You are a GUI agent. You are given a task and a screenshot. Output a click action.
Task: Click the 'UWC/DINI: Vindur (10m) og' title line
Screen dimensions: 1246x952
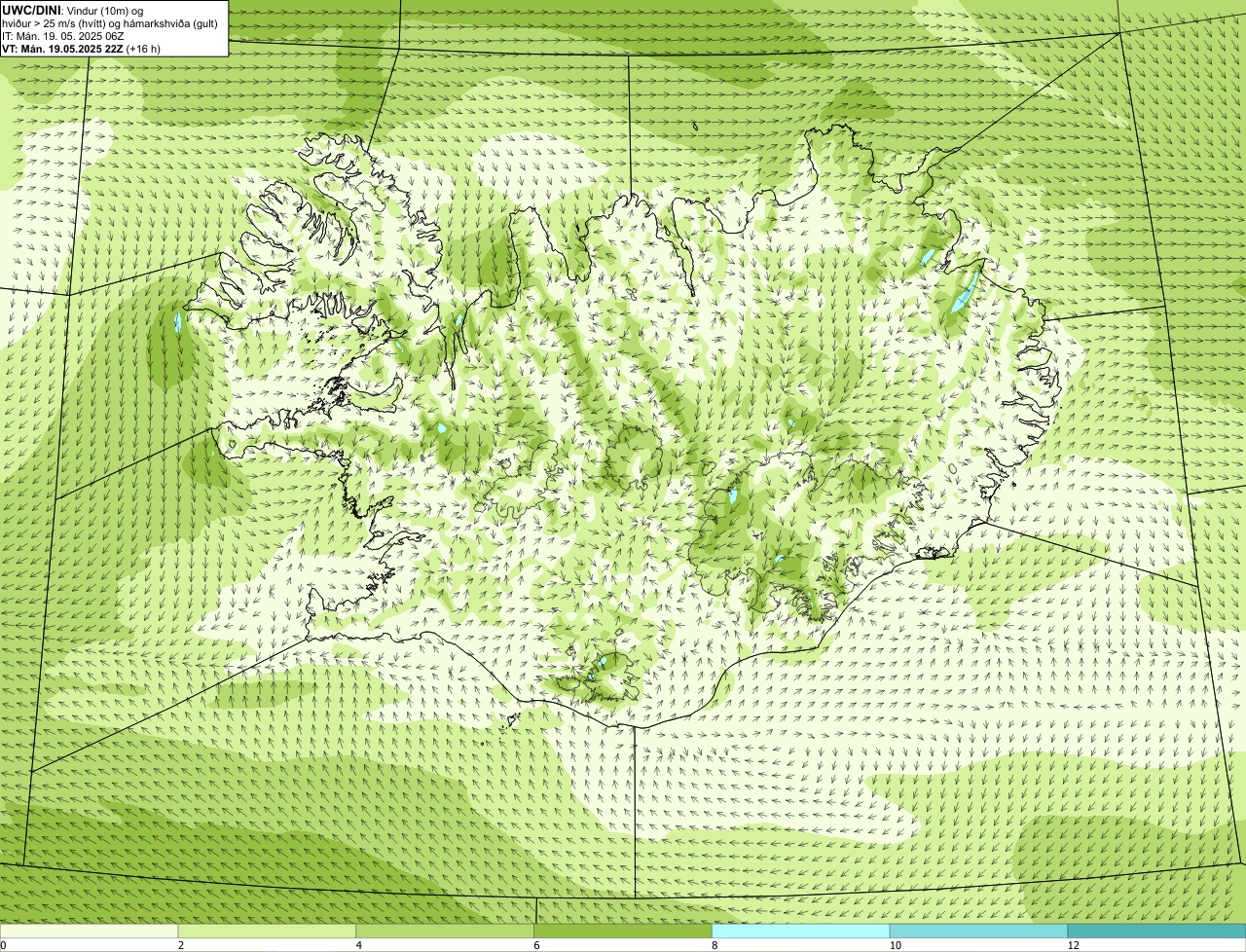(73, 10)
